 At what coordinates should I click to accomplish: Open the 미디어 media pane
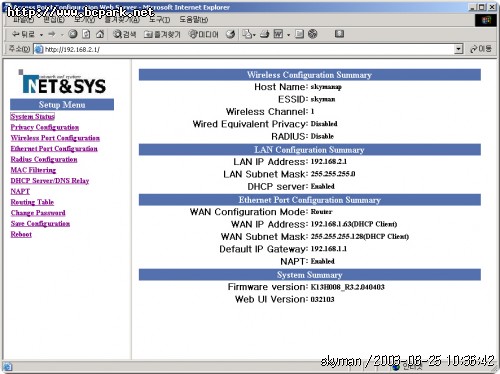[x=203, y=34]
